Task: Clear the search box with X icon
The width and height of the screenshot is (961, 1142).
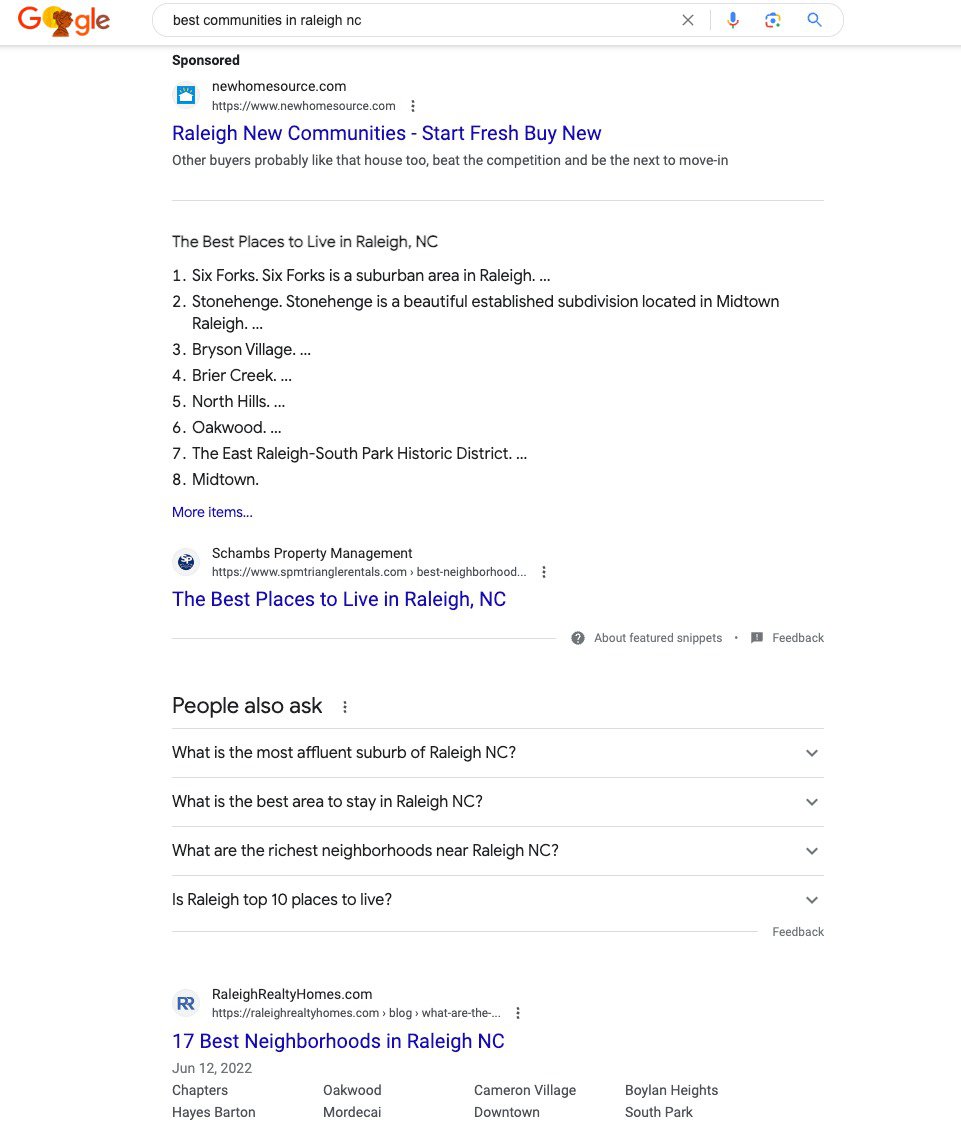Action: point(687,20)
